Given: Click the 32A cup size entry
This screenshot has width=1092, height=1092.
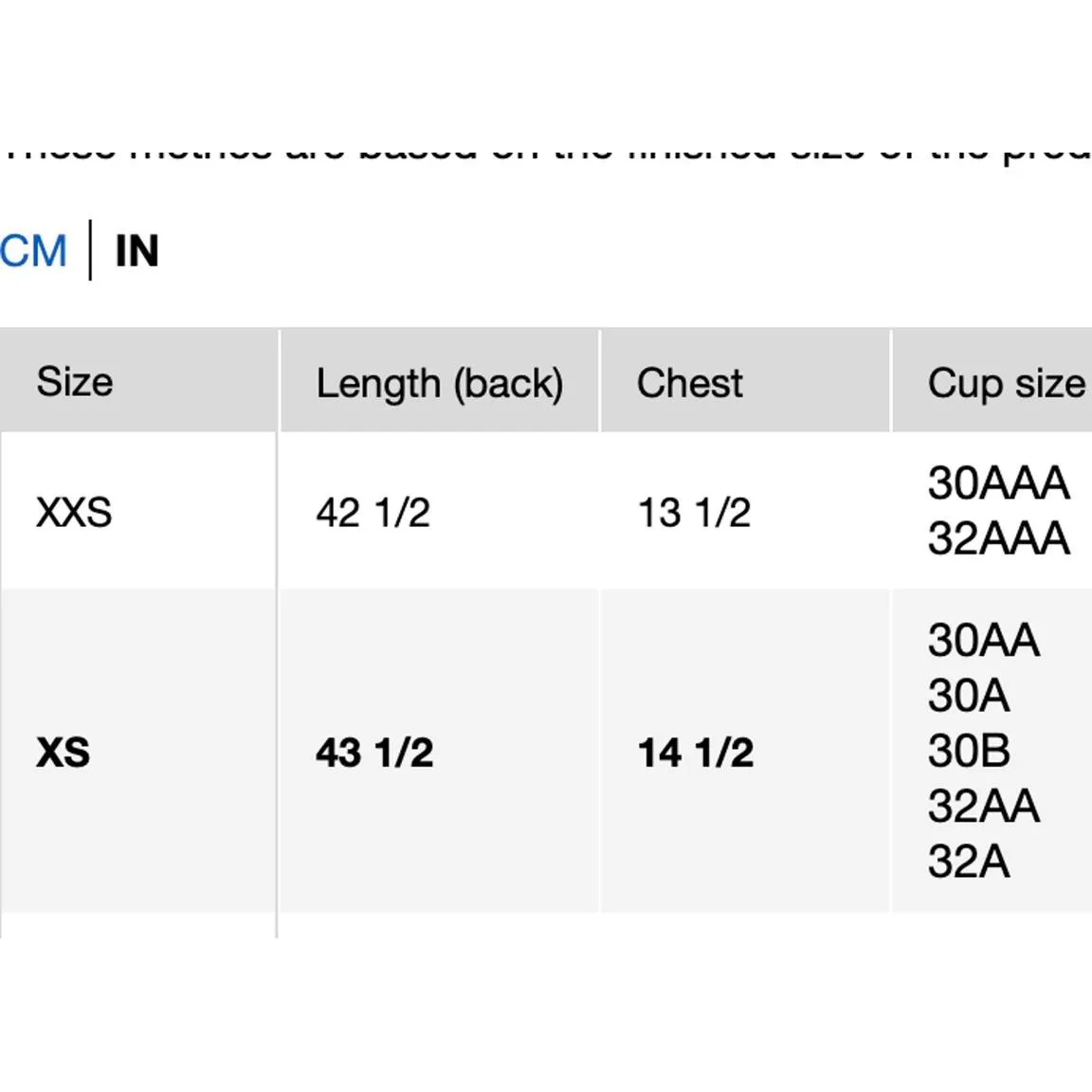Looking at the screenshot, I should 968,863.
